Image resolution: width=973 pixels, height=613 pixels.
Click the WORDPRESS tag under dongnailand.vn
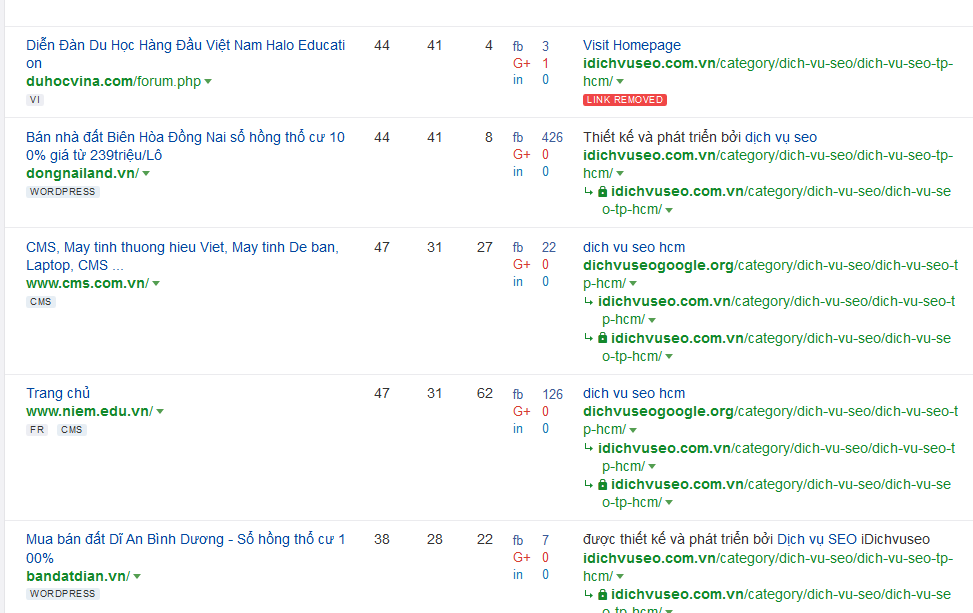[63, 192]
